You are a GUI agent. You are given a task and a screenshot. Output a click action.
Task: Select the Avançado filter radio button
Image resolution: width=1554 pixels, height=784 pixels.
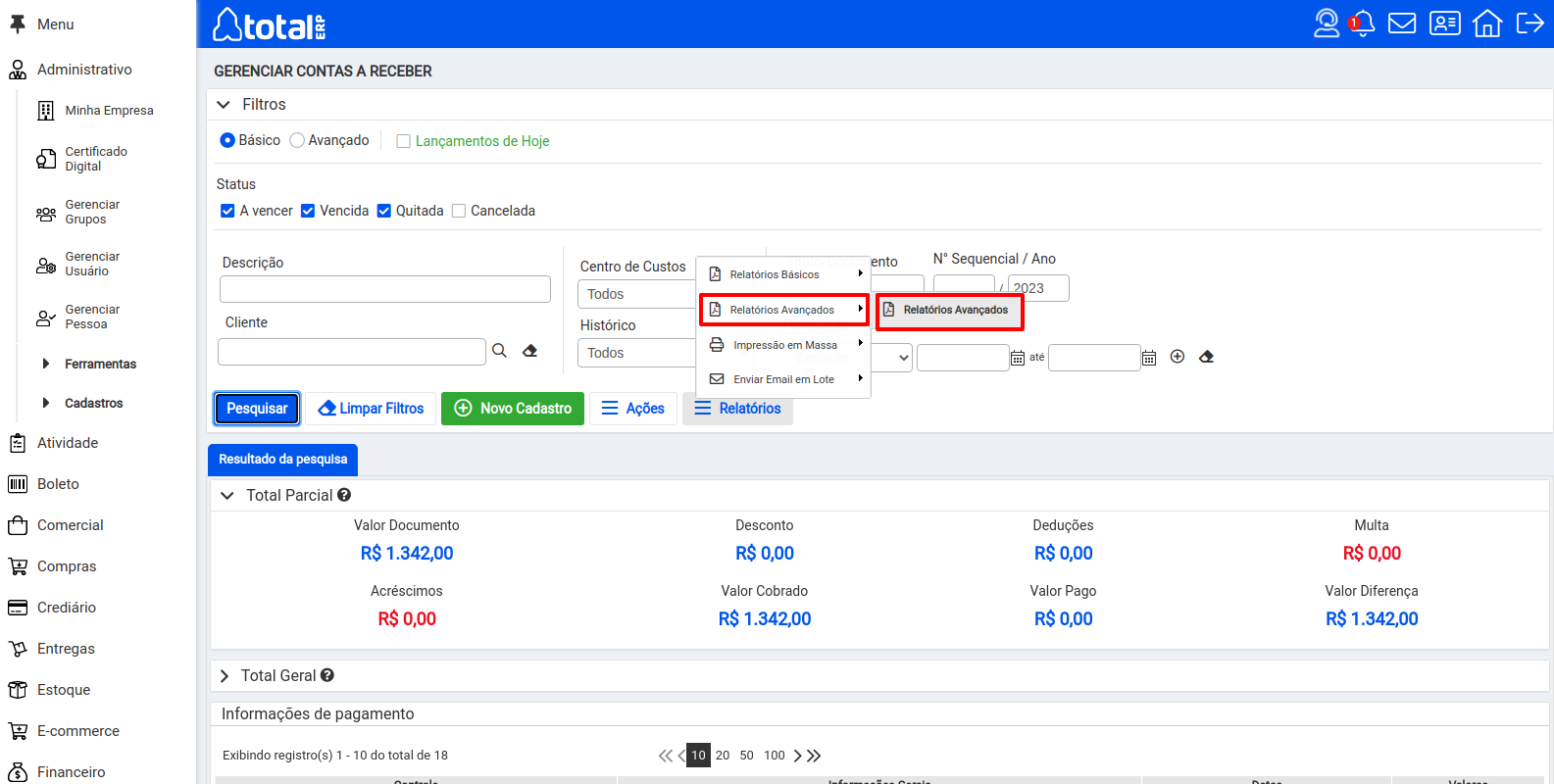(x=297, y=140)
